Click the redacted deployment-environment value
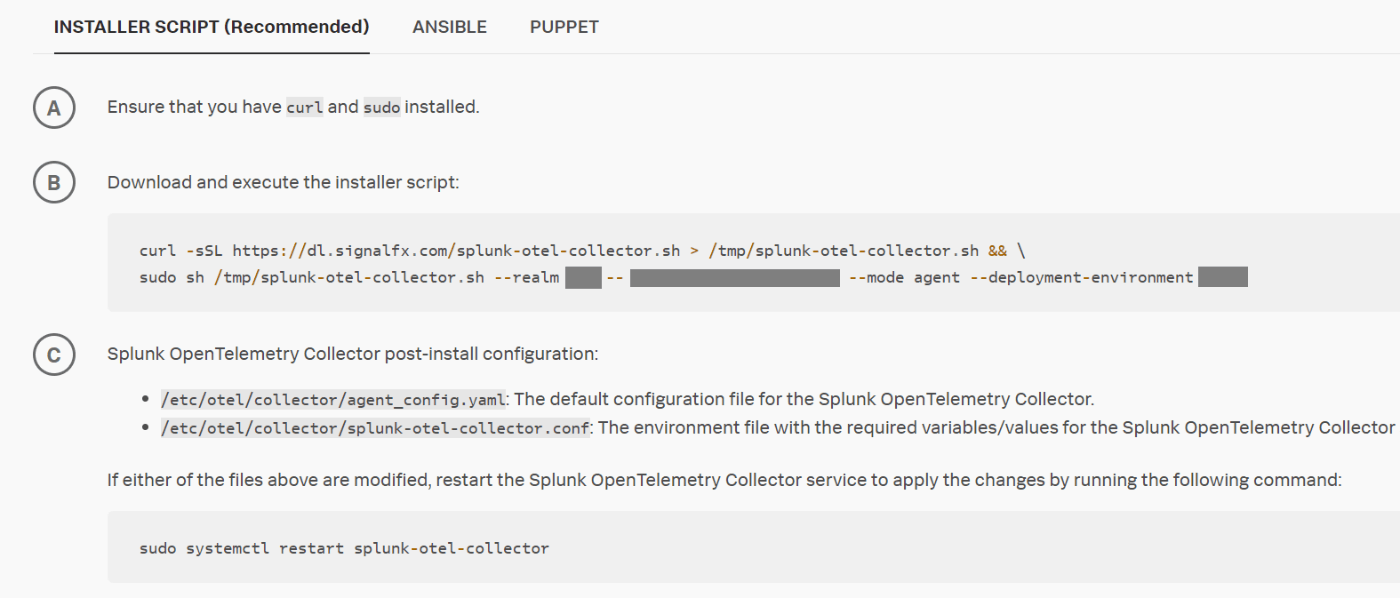 [1222, 277]
